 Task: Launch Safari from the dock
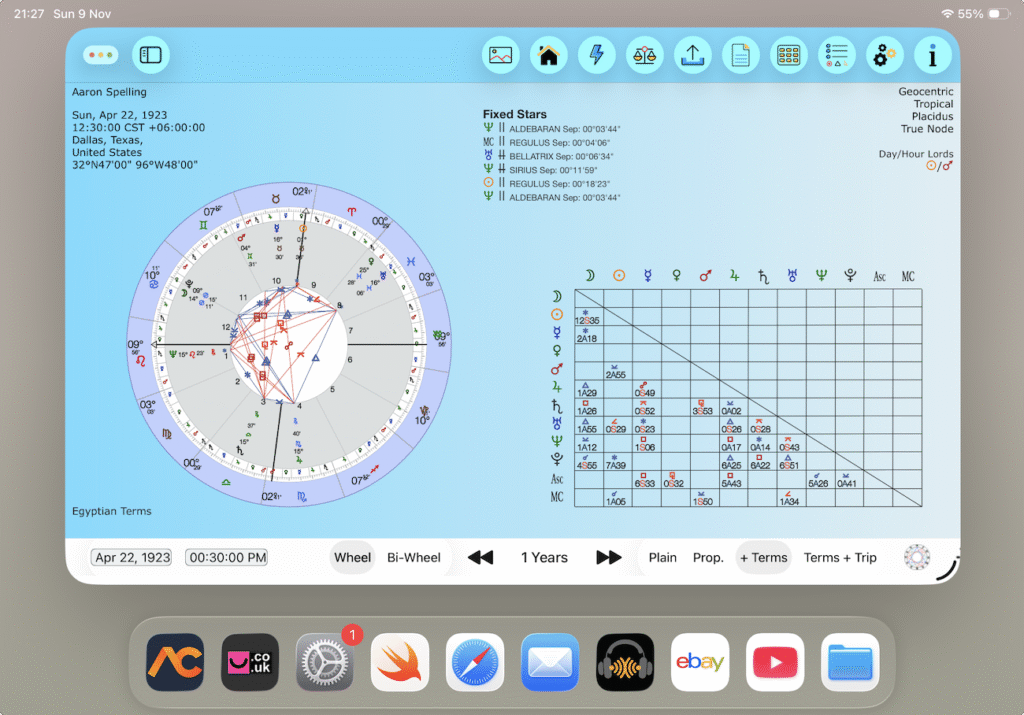pyautogui.click(x=475, y=662)
